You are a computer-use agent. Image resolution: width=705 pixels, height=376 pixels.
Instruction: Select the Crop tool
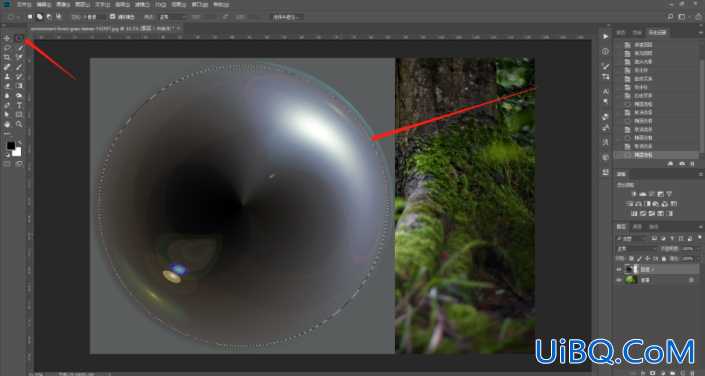tap(7, 57)
